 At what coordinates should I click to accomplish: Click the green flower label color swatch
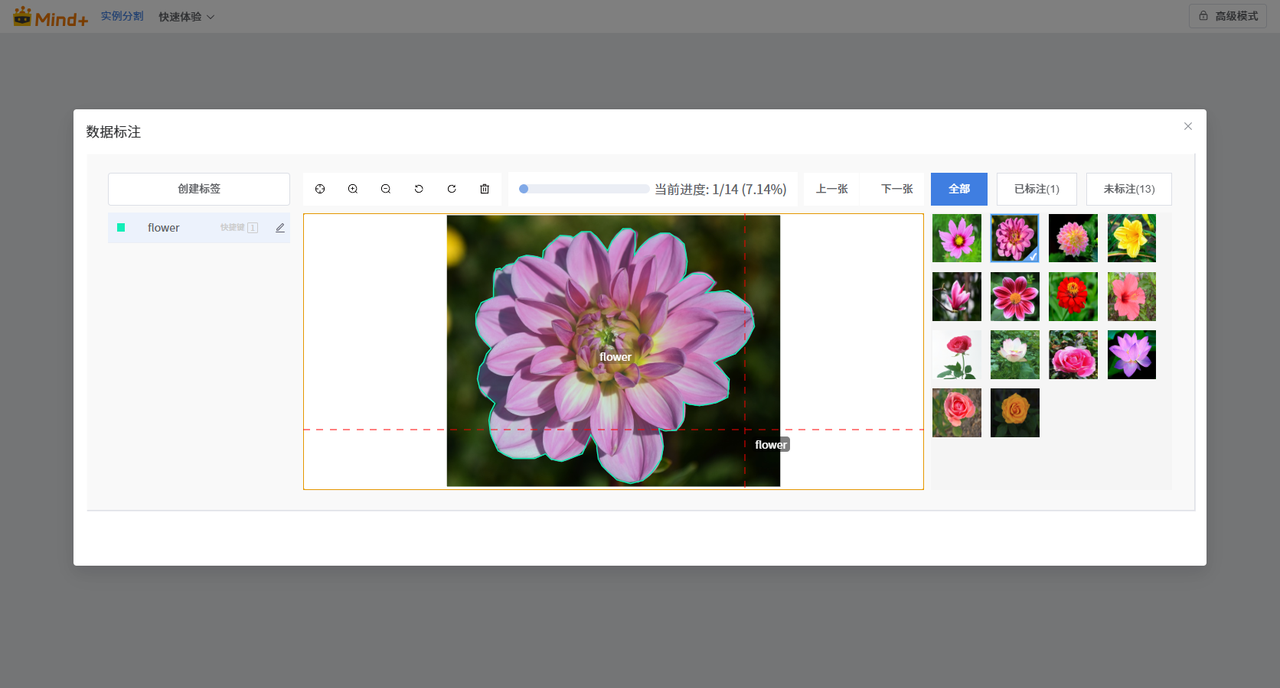[x=121, y=228]
